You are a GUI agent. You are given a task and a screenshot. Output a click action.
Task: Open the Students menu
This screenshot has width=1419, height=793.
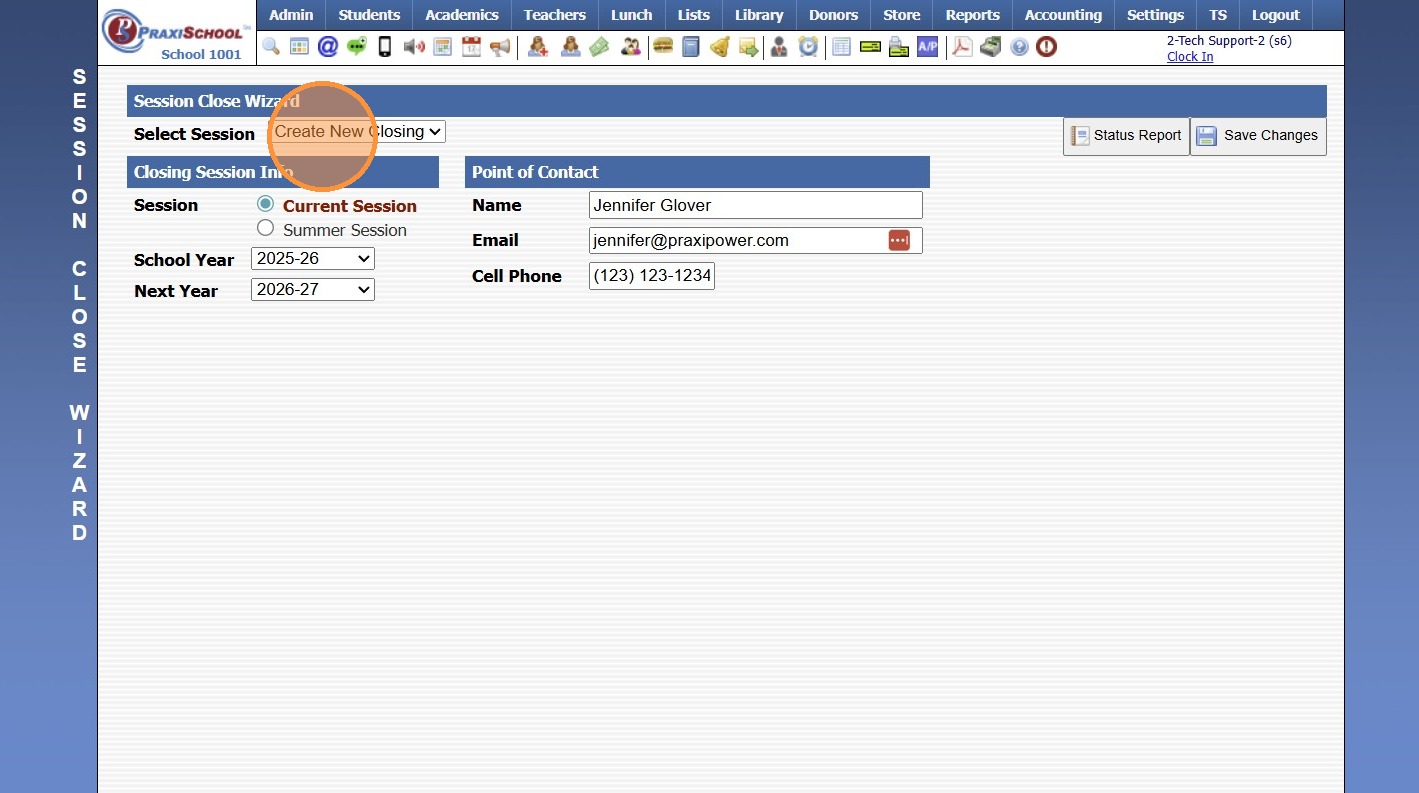pos(369,15)
